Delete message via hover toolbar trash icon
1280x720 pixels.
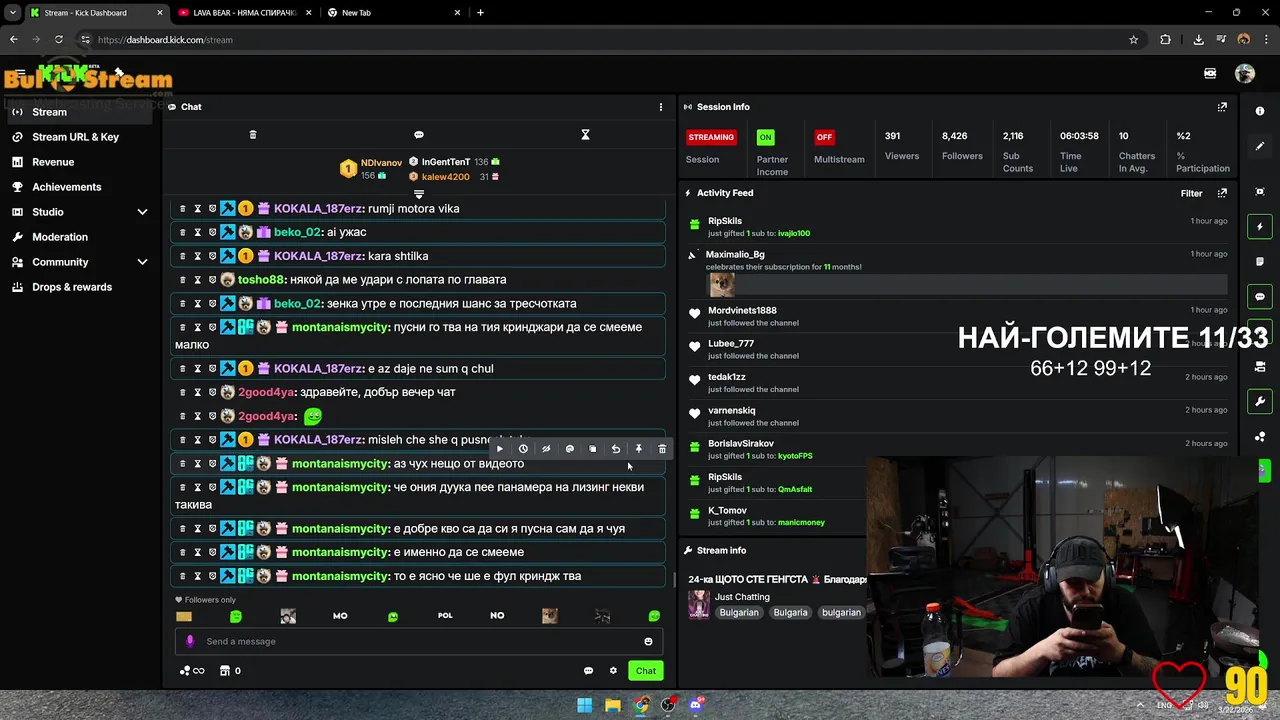pyautogui.click(x=662, y=449)
